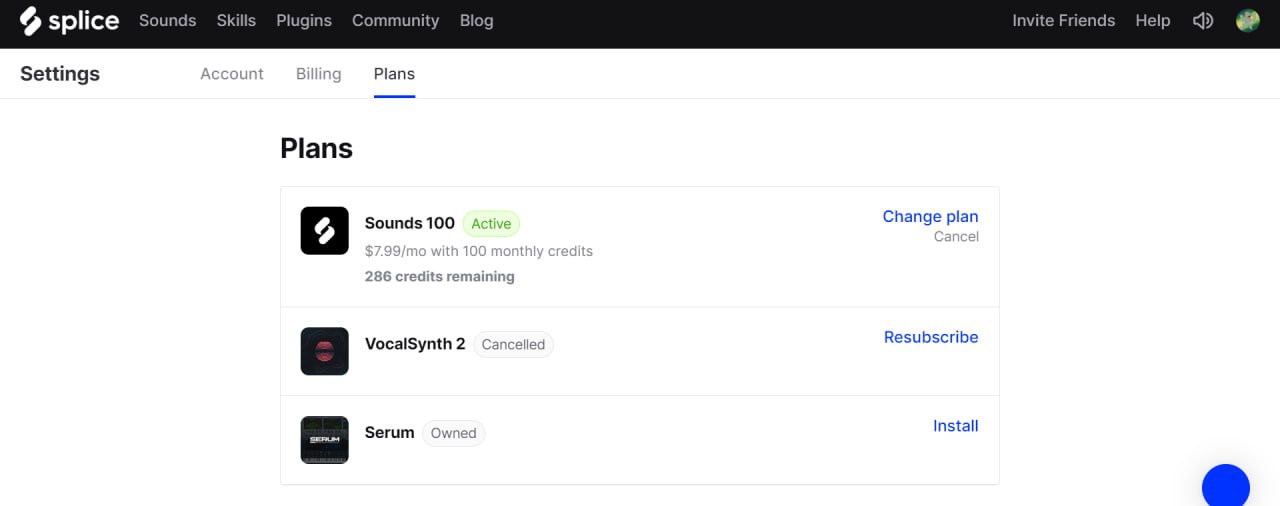Viewport: 1280px width, 506px height.
Task: Switch to the Billing tab
Action: tap(319, 74)
